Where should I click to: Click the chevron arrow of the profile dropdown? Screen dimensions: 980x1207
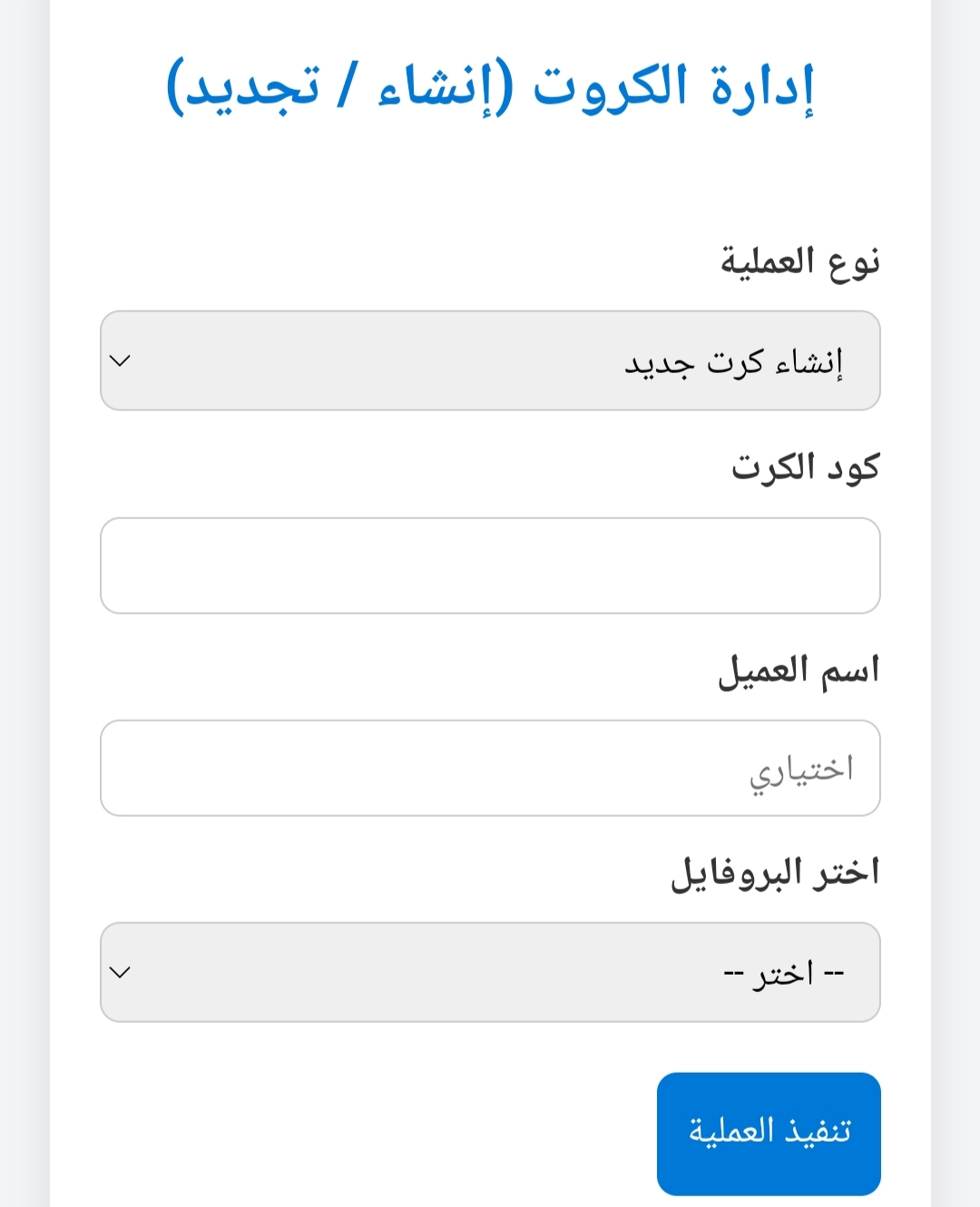[120, 972]
